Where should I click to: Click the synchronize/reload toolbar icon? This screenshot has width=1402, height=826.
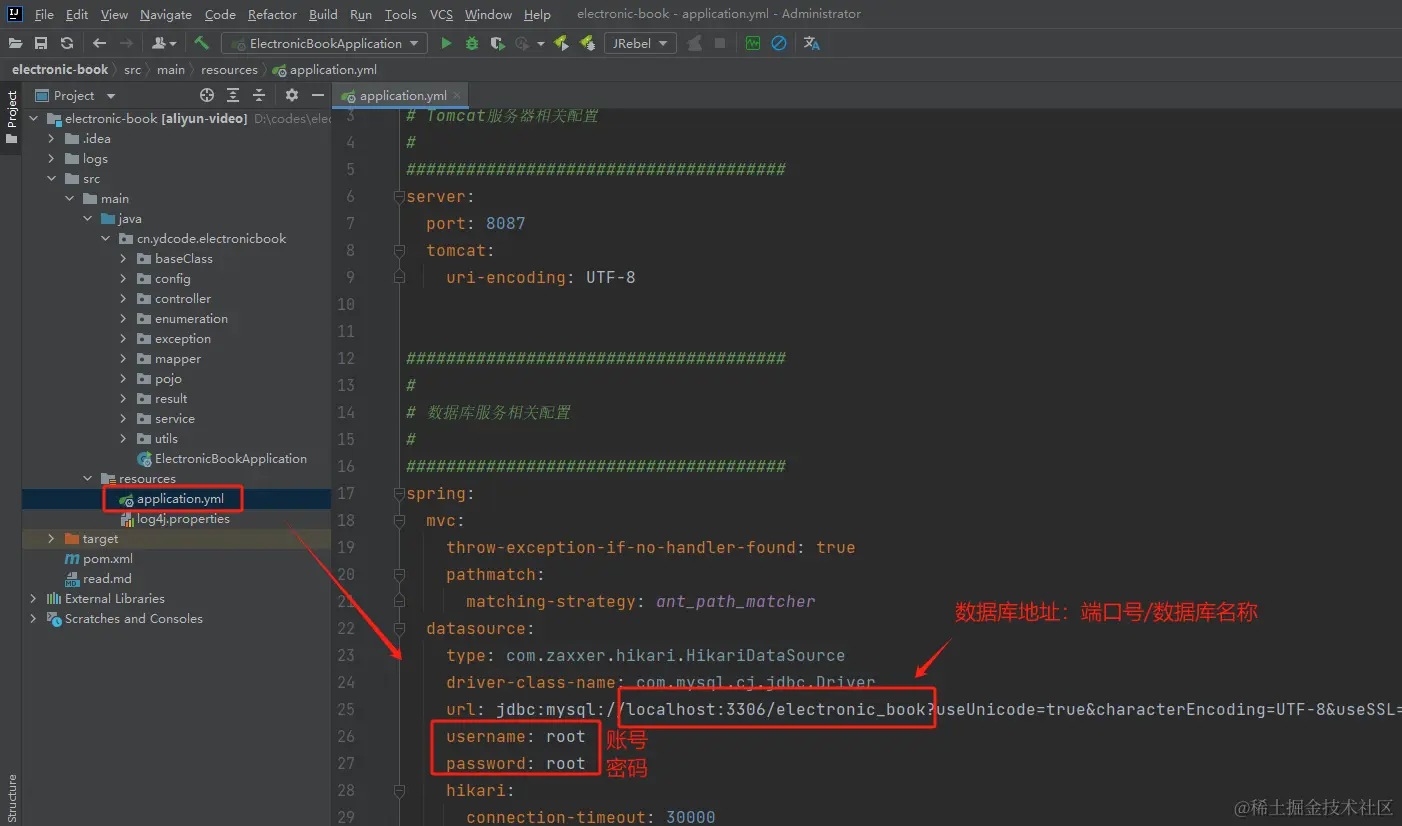pyautogui.click(x=67, y=43)
